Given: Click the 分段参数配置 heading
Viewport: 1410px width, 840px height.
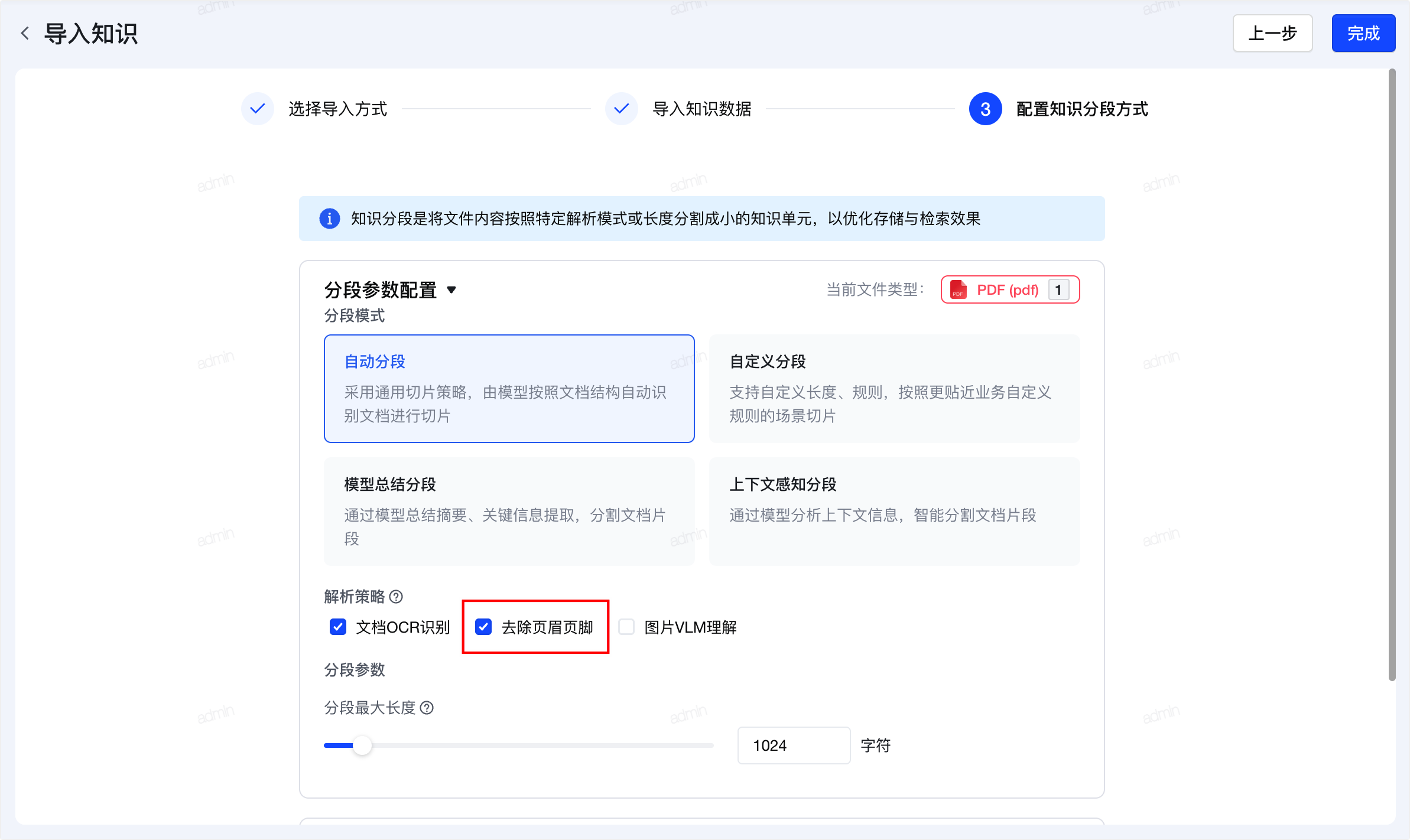Looking at the screenshot, I should click(x=381, y=289).
